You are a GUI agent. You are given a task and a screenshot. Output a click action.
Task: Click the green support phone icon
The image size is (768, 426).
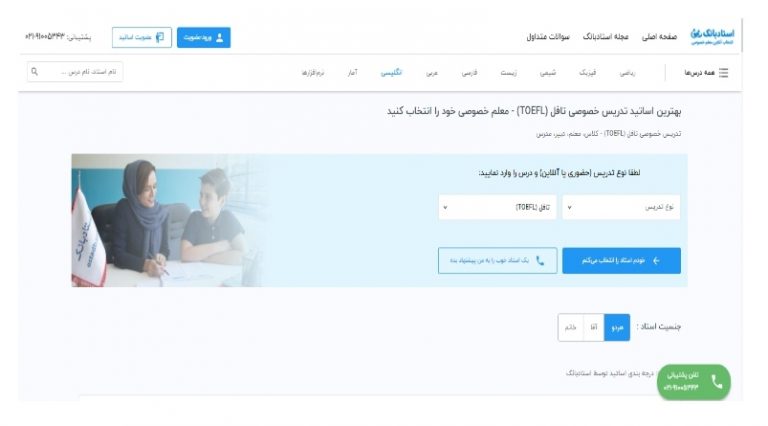[x=717, y=382]
